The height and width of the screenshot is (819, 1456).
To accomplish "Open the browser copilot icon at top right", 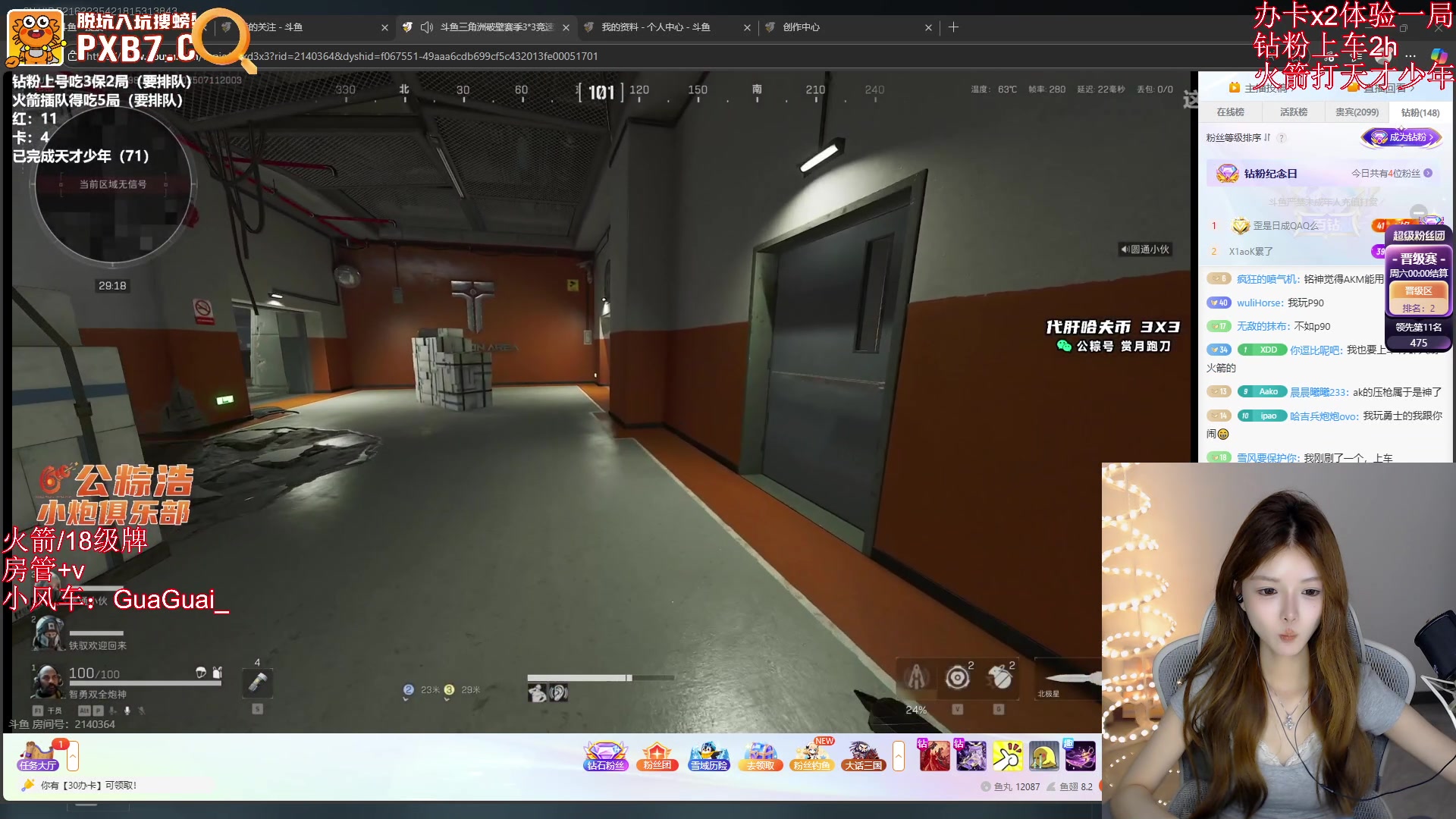I will tap(1439, 56).
